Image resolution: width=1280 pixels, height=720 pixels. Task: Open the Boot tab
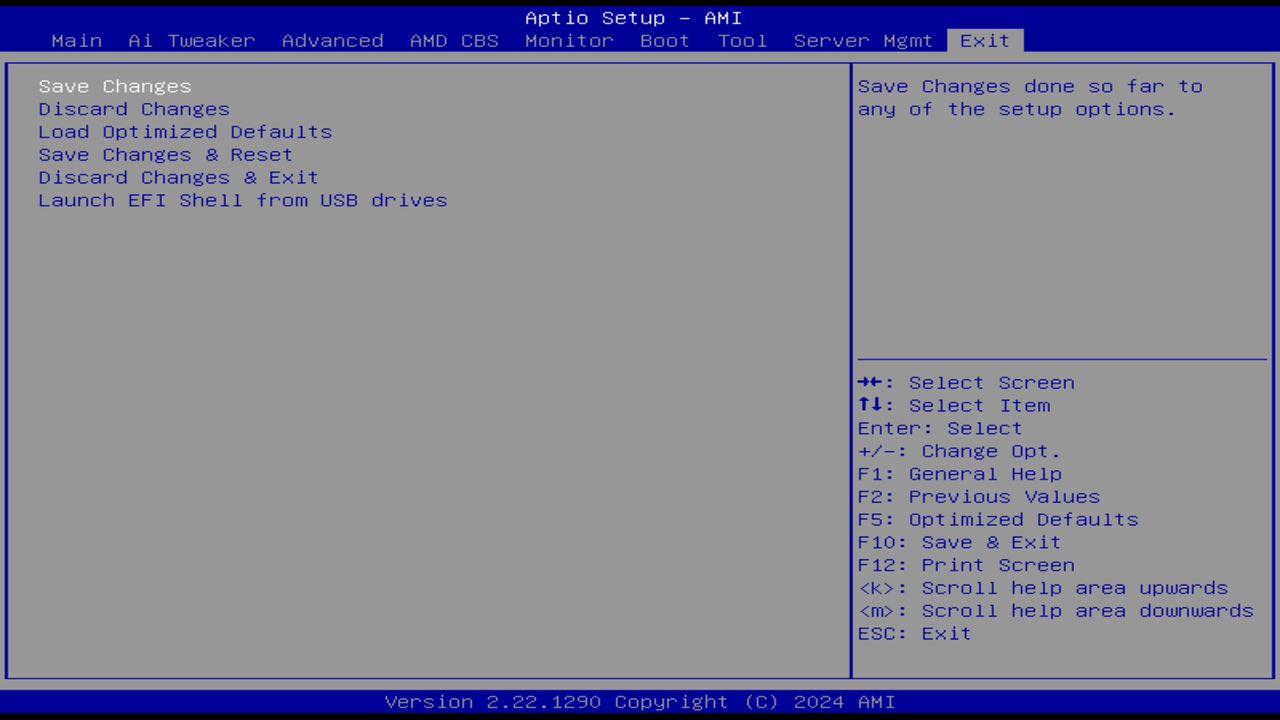665,41
